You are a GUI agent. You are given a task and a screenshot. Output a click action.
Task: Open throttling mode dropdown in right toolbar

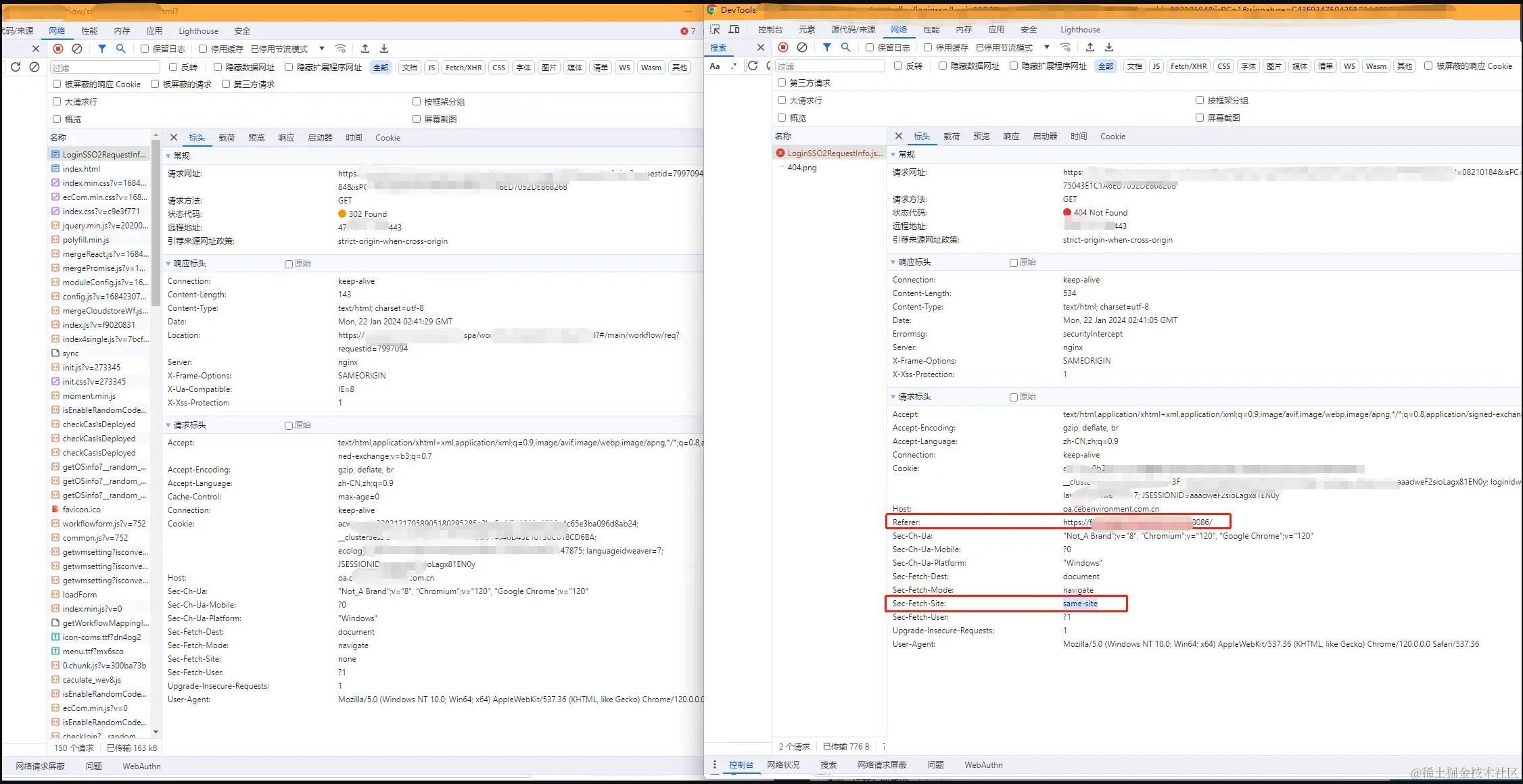click(1046, 47)
